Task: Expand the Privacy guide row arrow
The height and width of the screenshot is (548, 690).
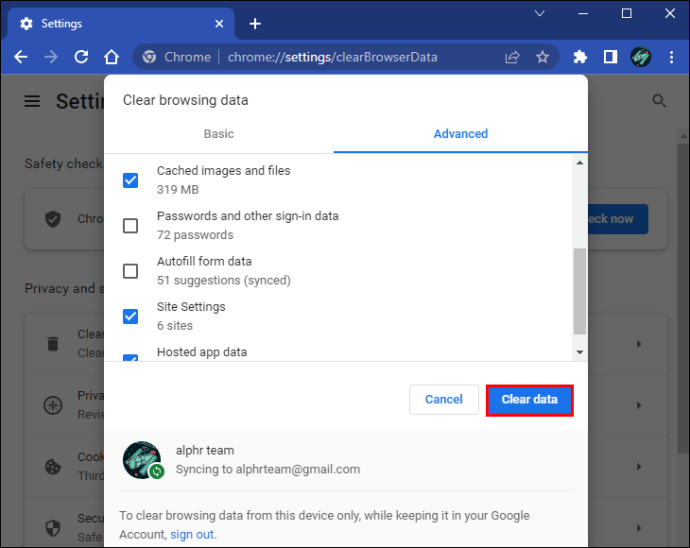Action: coord(639,405)
